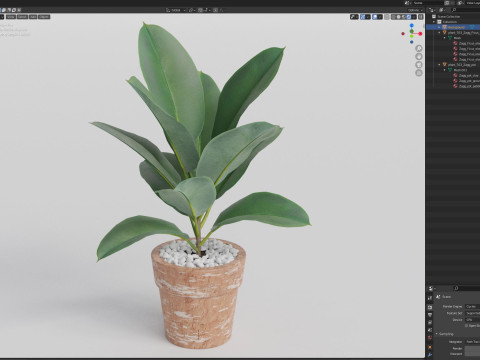Open the View Layer properties tab
The height and width of the screenshot is (360, 480).
(x=430, y=322)
